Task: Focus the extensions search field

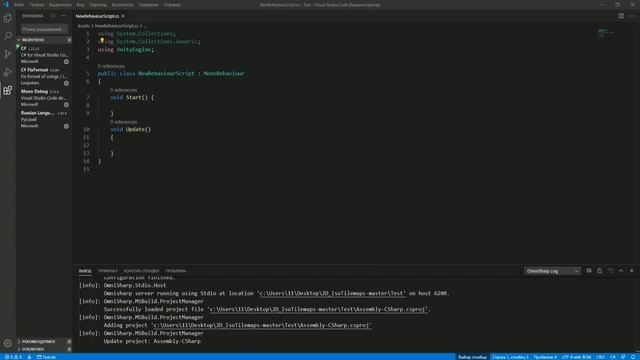Action: click(44, 29)
